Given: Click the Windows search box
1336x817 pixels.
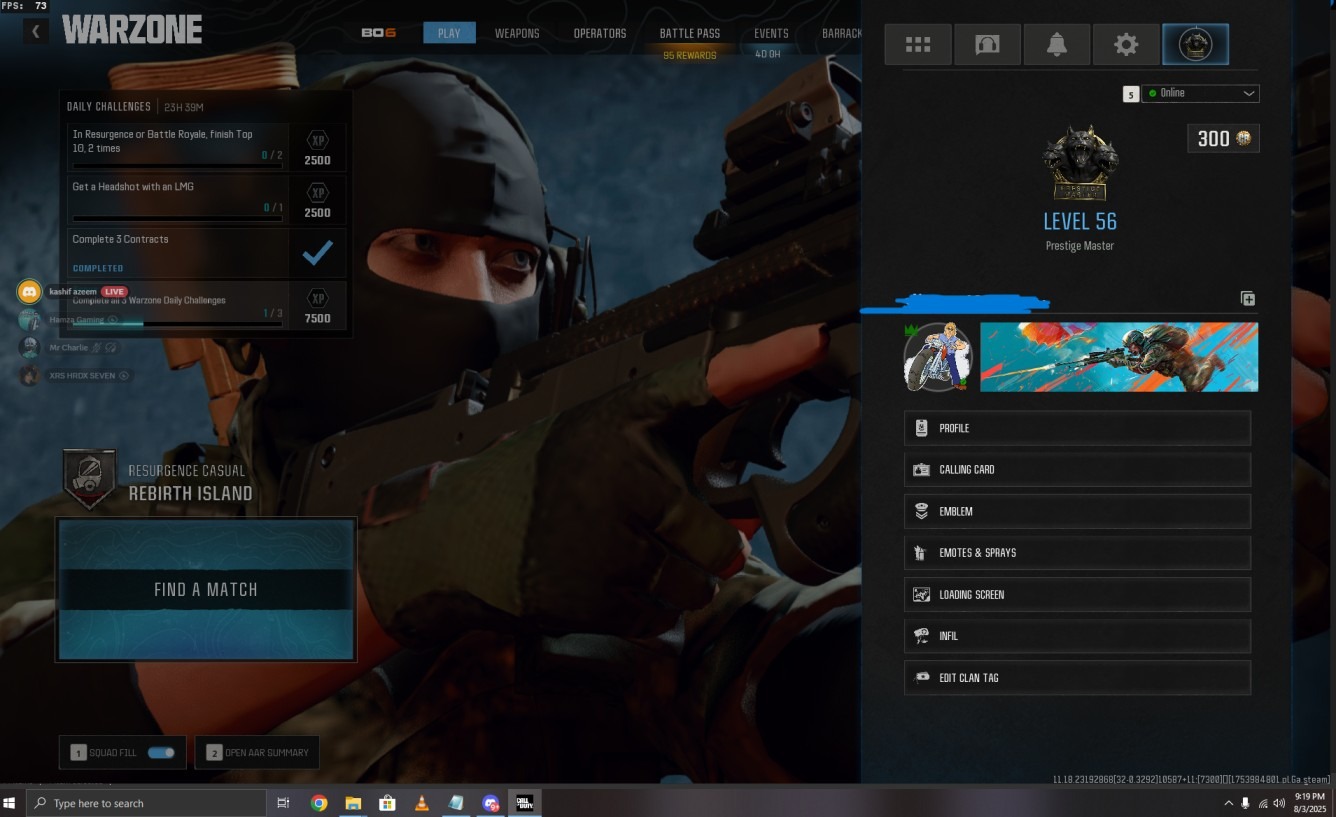Looking at the screenshot, I should point(145,803).
